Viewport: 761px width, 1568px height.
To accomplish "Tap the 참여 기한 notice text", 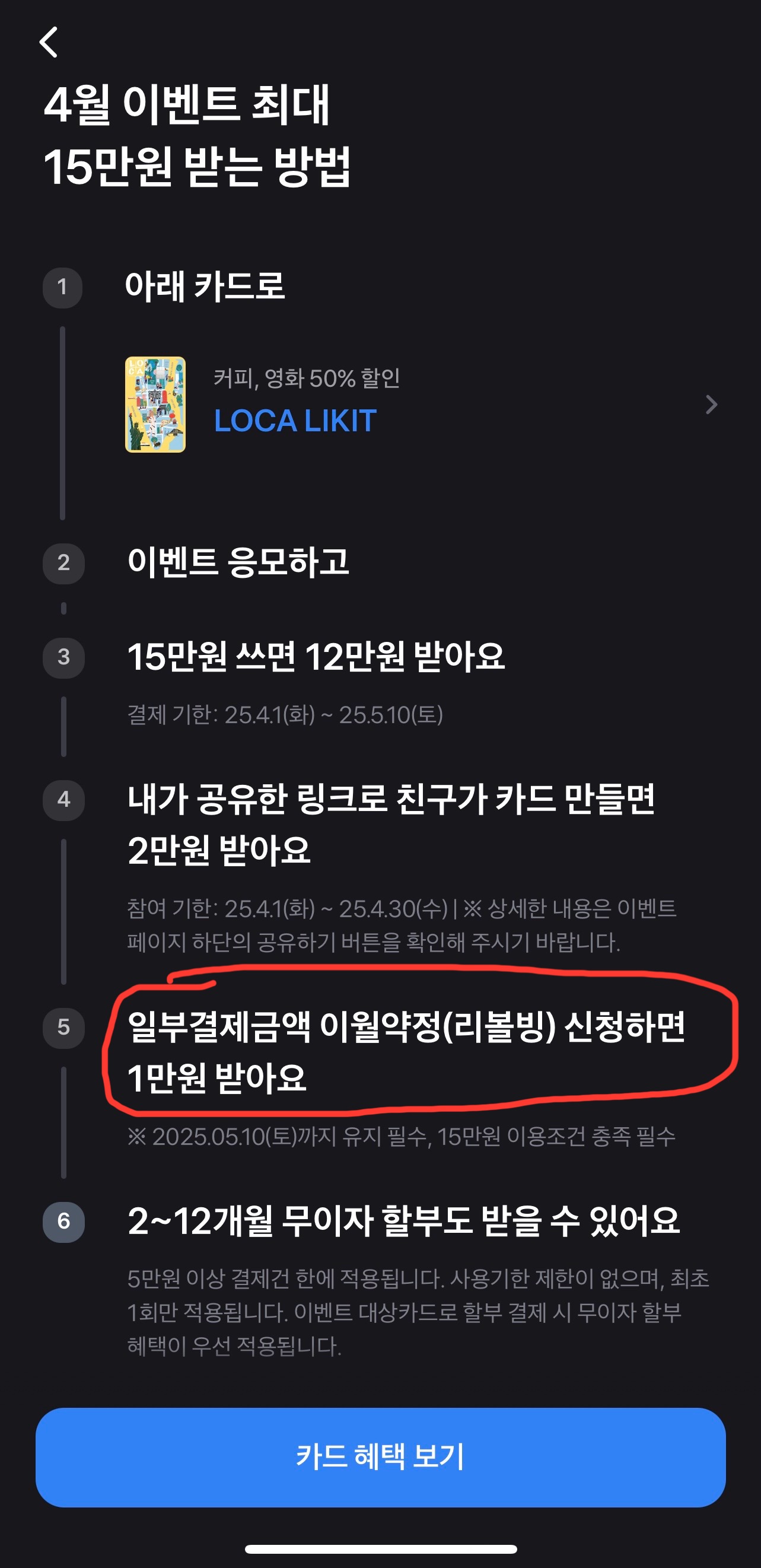I will pos(402,925).
